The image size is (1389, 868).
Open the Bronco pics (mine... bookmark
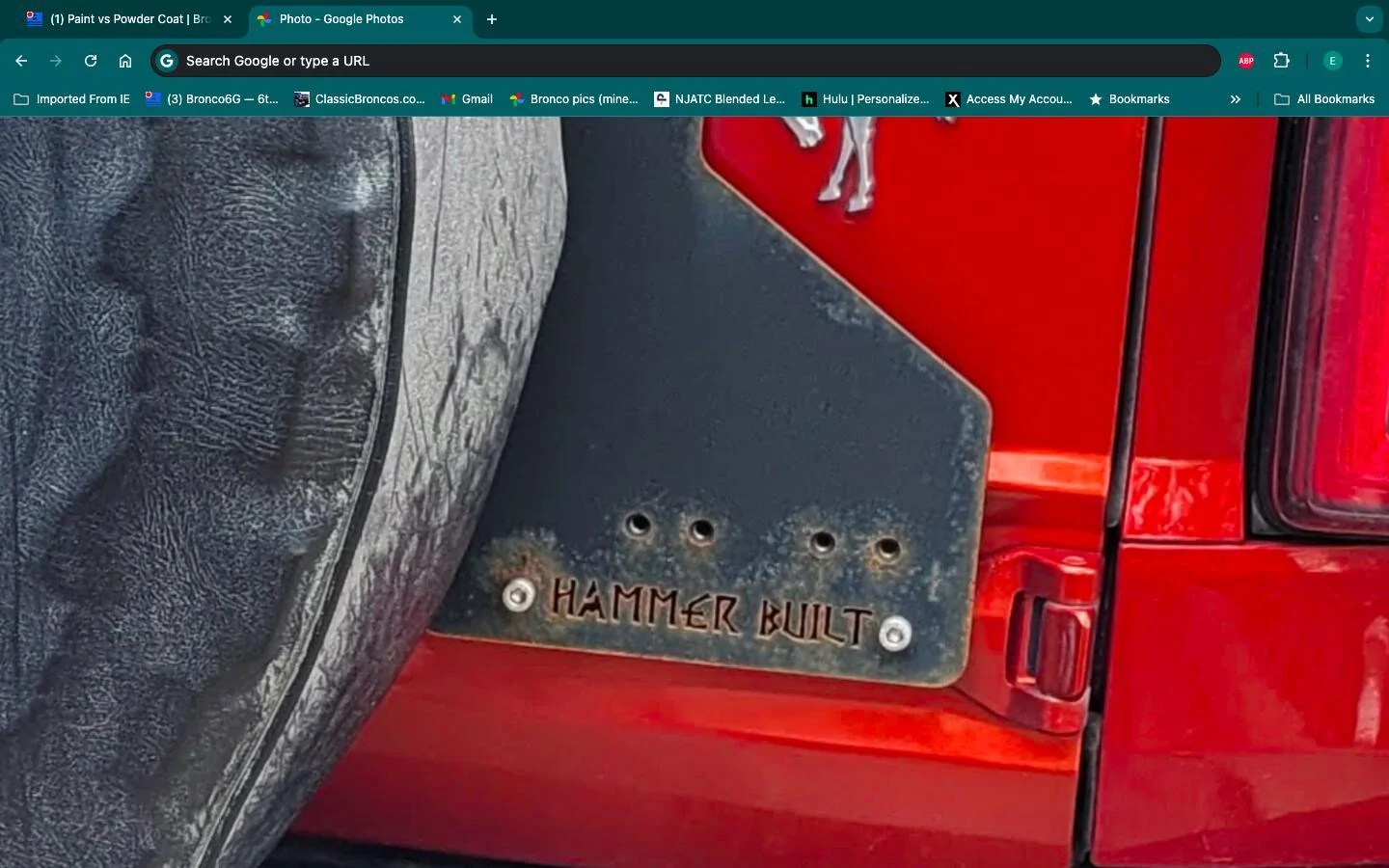[574, 99]
